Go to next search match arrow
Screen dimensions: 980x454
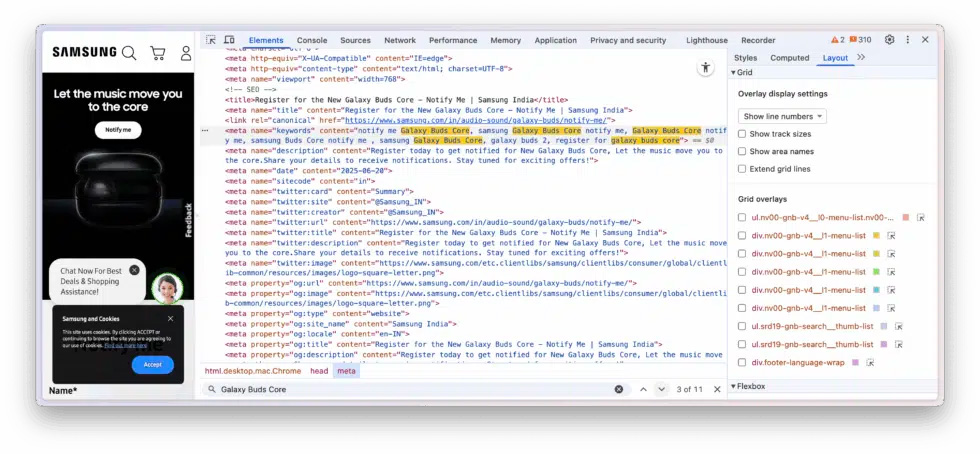point(661,389)
